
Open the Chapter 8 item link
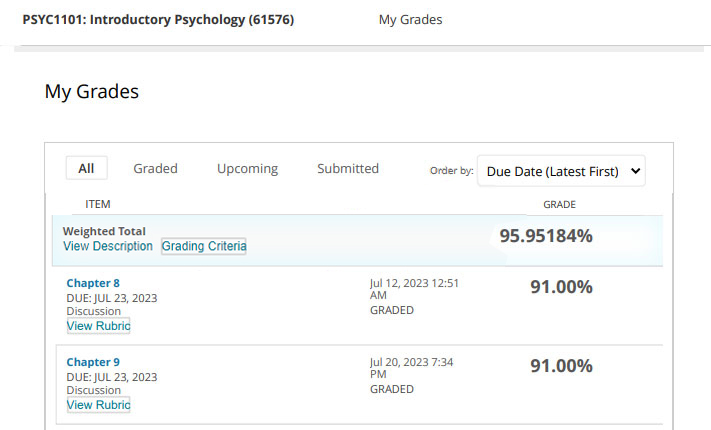[x=93, y=283]
